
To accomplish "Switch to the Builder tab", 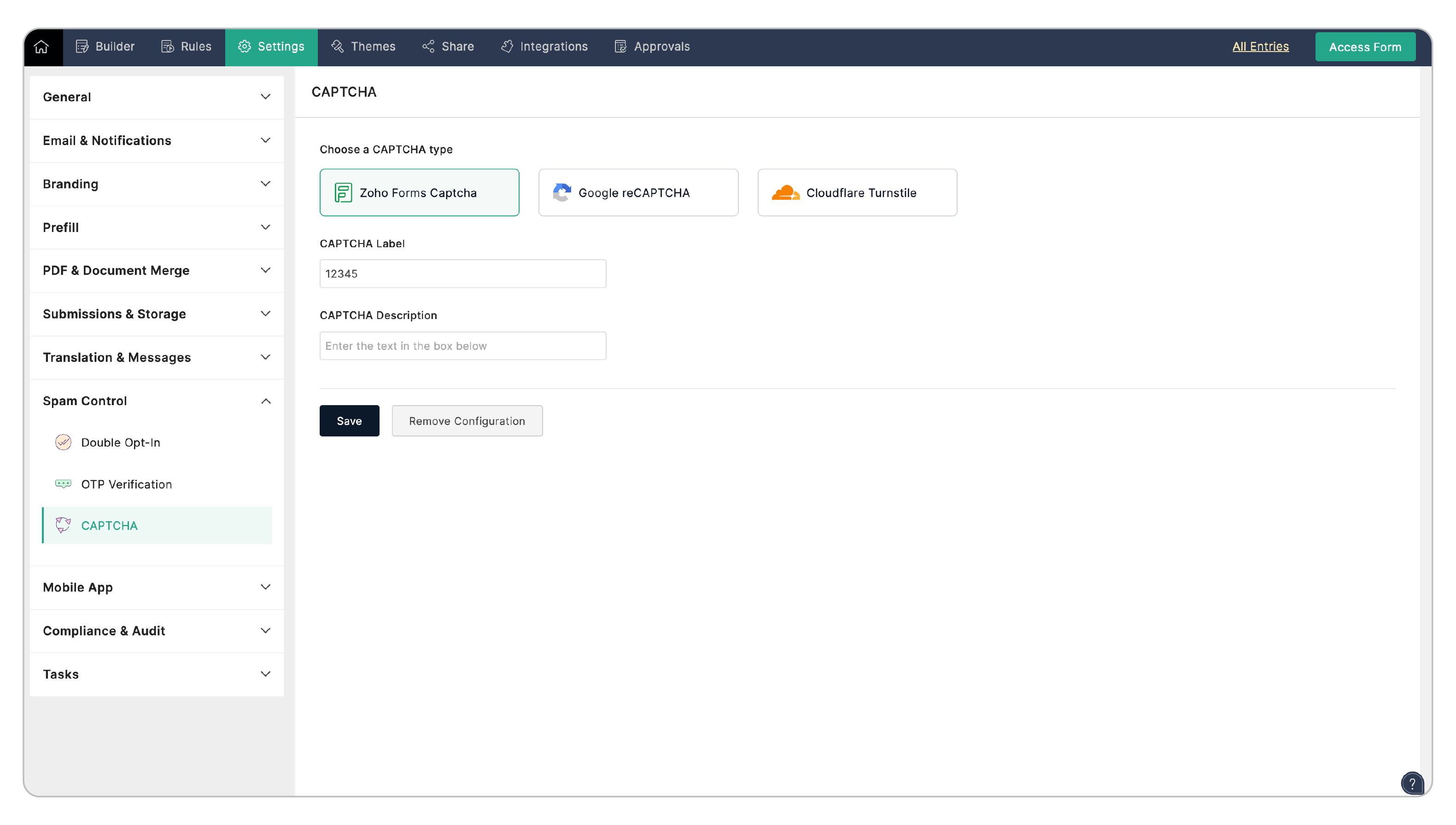I will [x=105, y=47].
